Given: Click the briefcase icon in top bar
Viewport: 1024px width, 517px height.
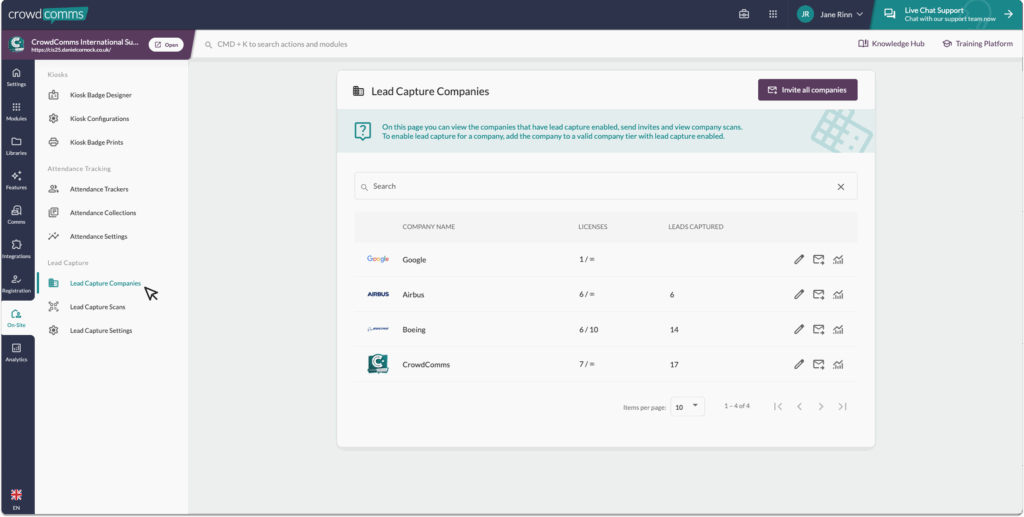Looking at the screenshot, I should (x=744, y=14).
